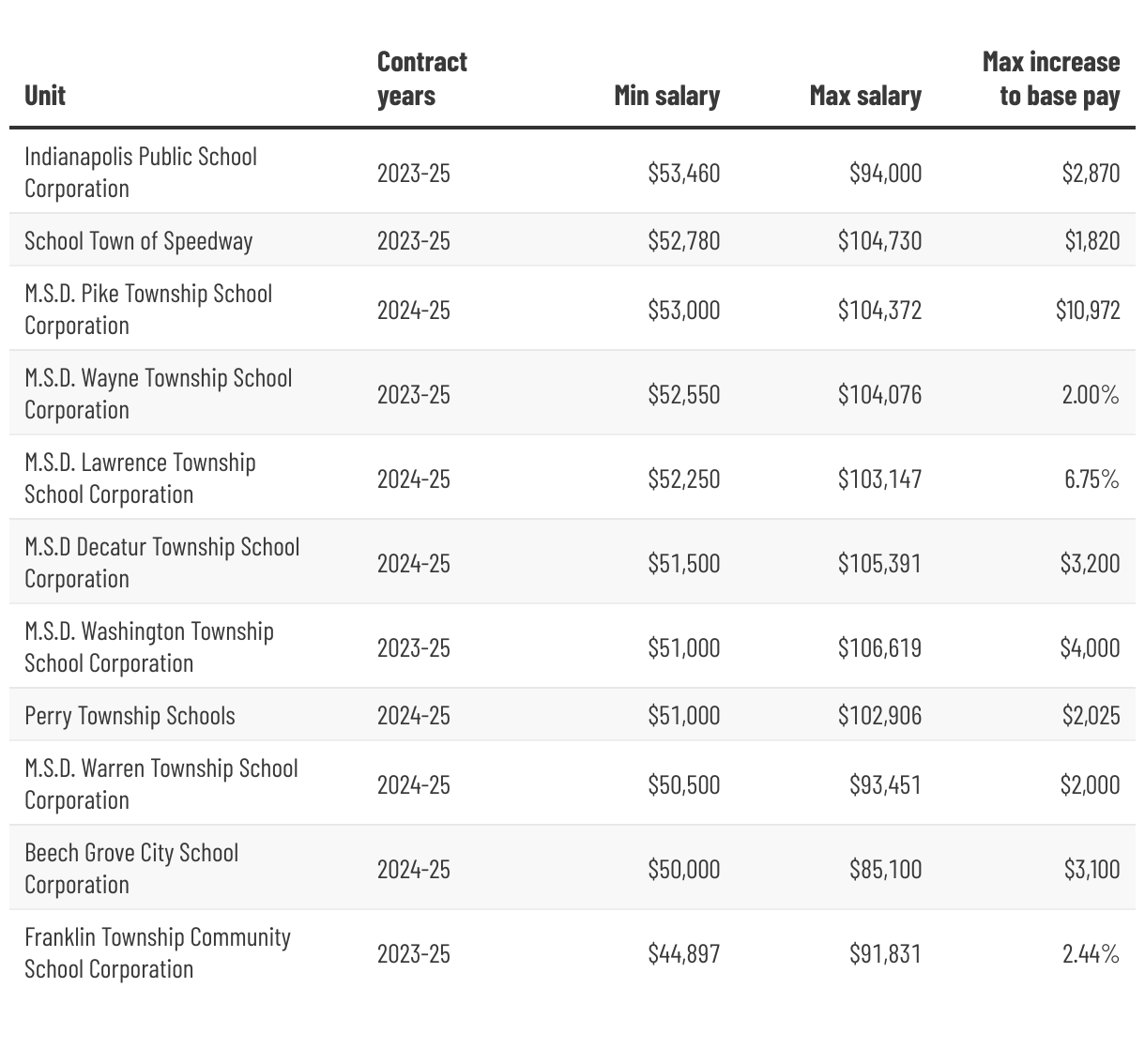Select M.S.D. Pike Township School Corporation

[x=148, y=310]
